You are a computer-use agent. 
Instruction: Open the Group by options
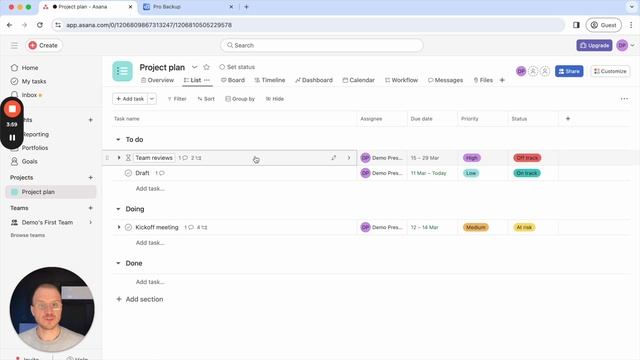coord(240,99)
